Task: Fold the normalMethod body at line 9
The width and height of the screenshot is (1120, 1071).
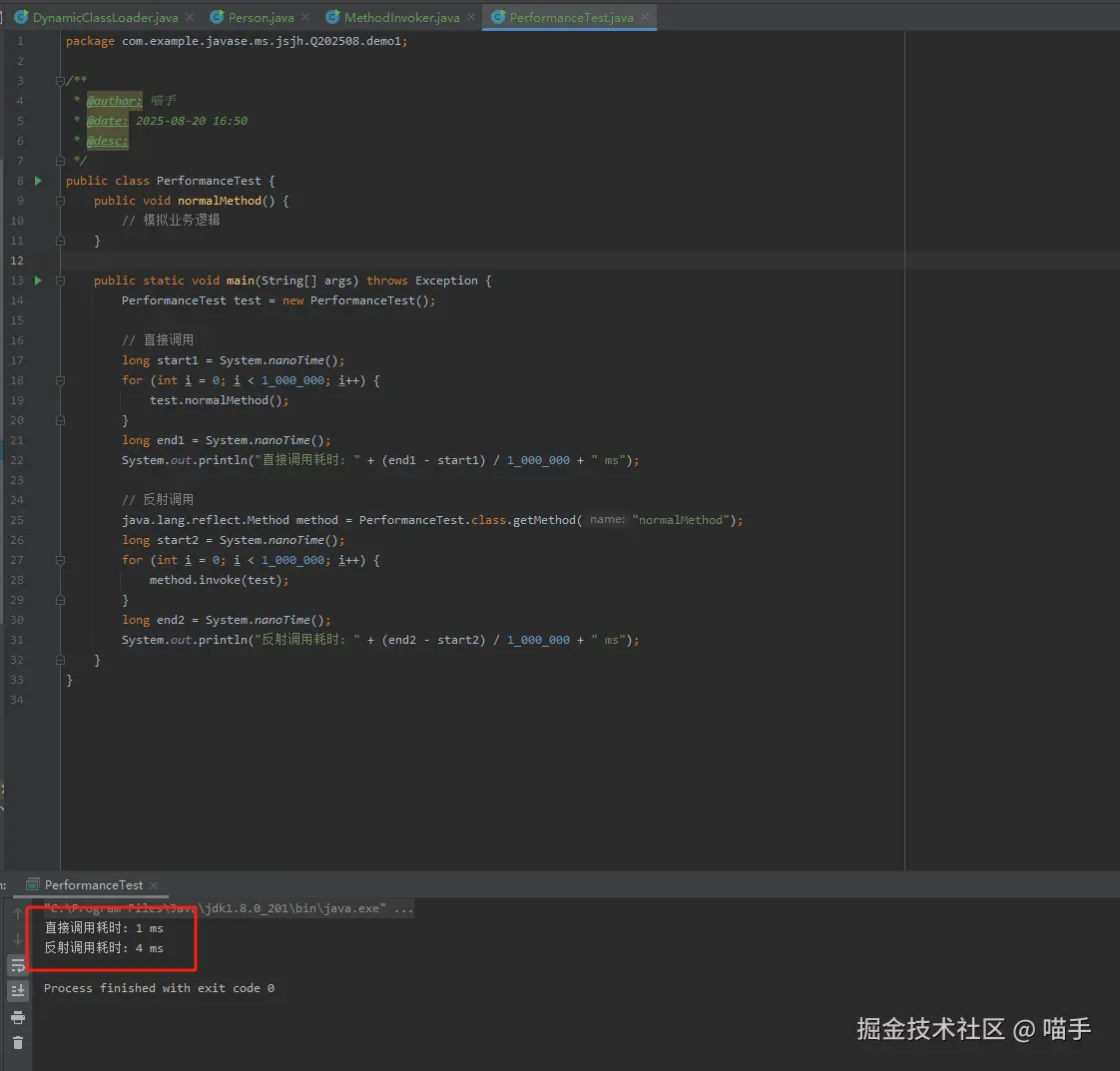Action: tap(60, 201)
